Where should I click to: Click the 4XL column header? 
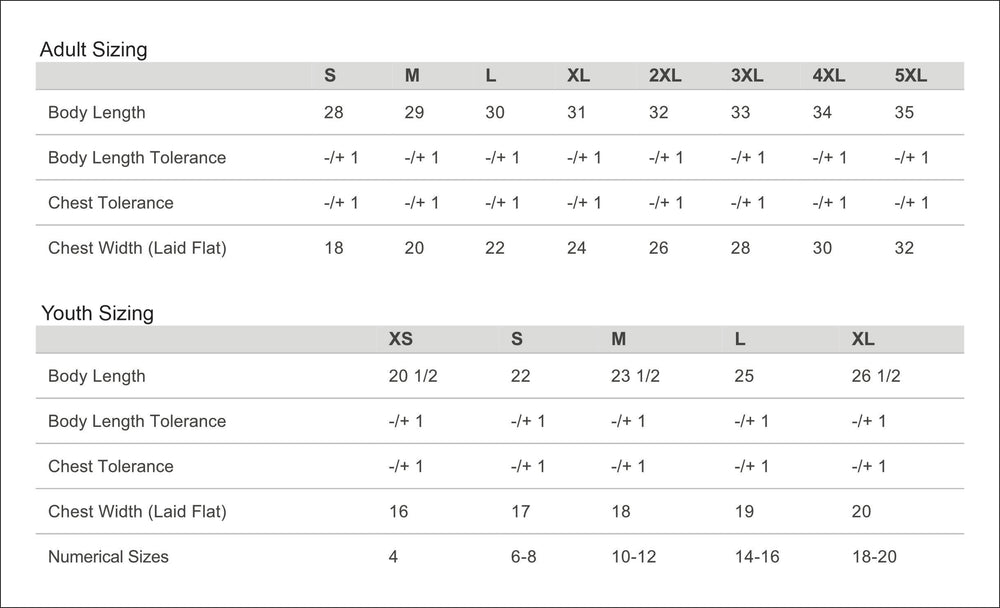click(828, 76)
